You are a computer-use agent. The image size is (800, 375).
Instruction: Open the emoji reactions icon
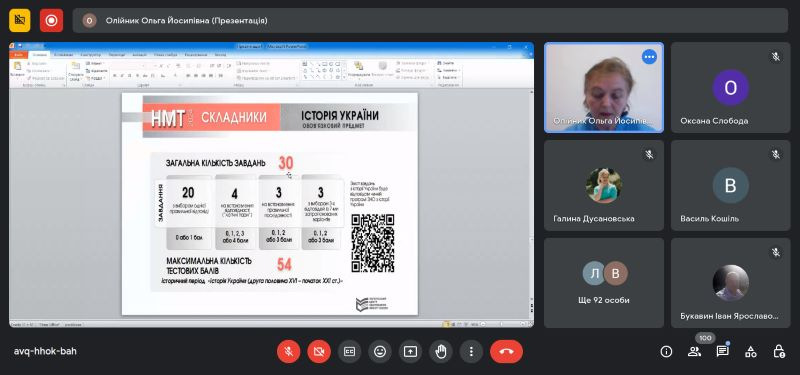click(380, 352)
